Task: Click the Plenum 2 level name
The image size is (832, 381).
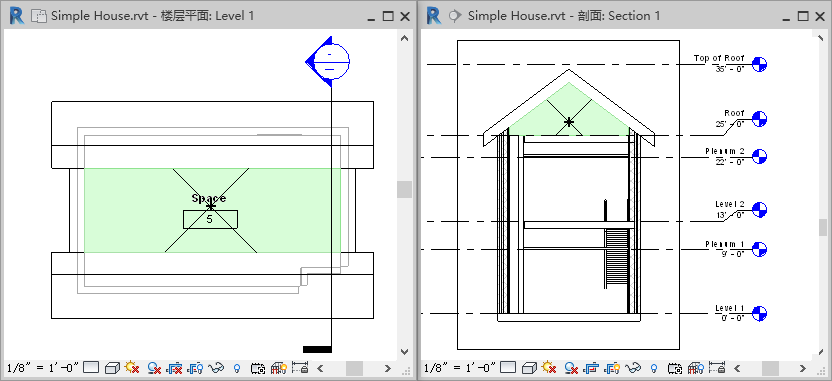Action: click(x=725, y=151)
